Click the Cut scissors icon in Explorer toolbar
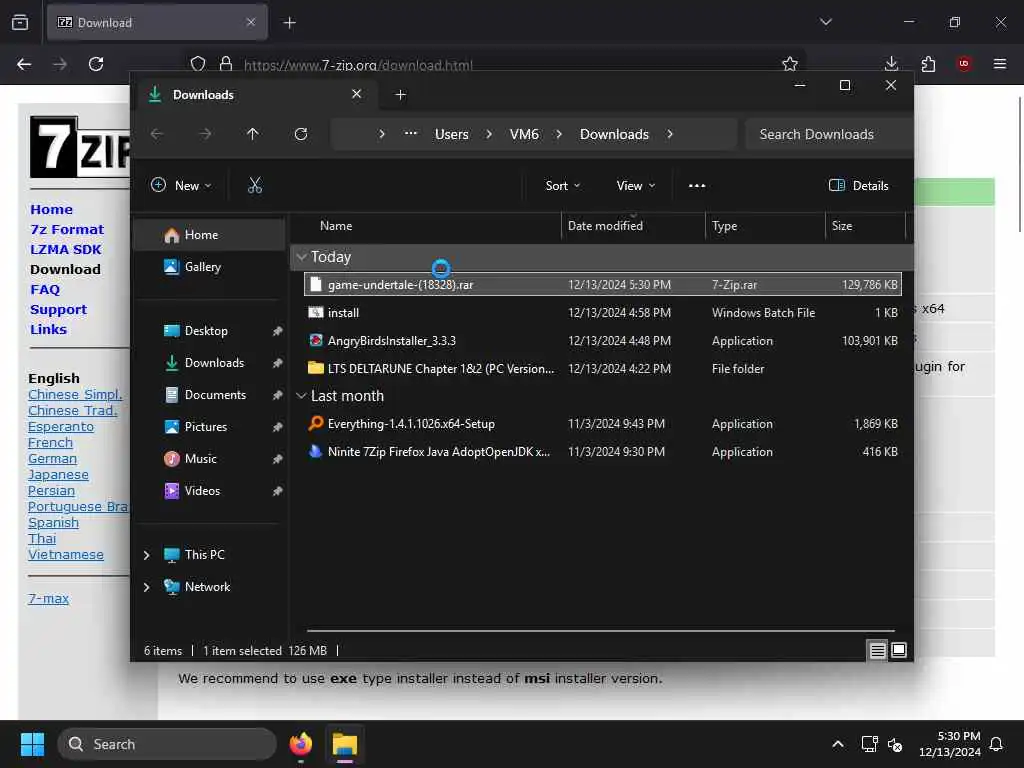Screen dimensions: 1024x768 click(255, 185)
